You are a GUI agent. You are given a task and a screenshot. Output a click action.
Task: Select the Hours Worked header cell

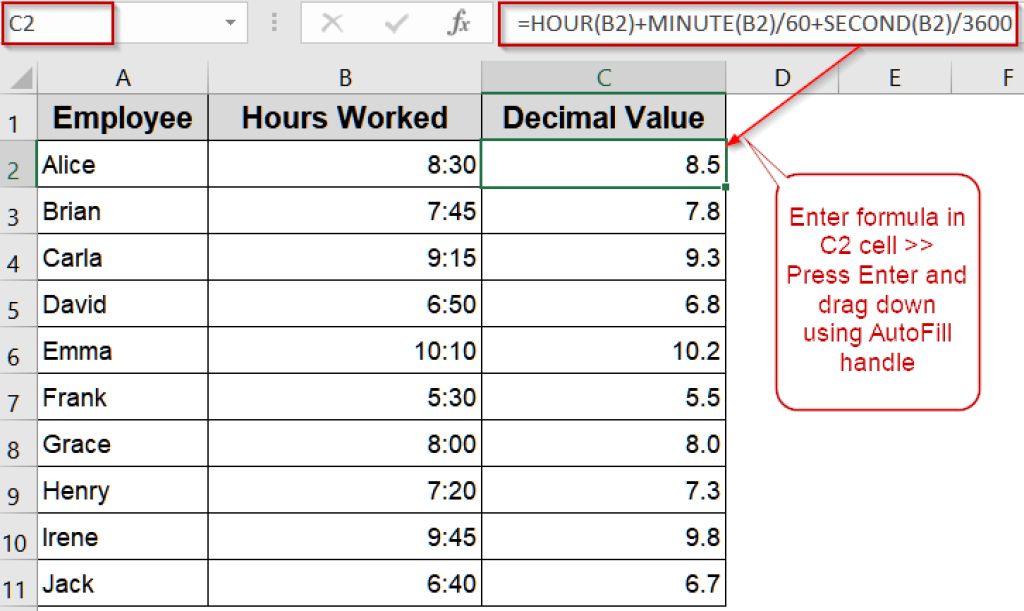tap(344, 117)
